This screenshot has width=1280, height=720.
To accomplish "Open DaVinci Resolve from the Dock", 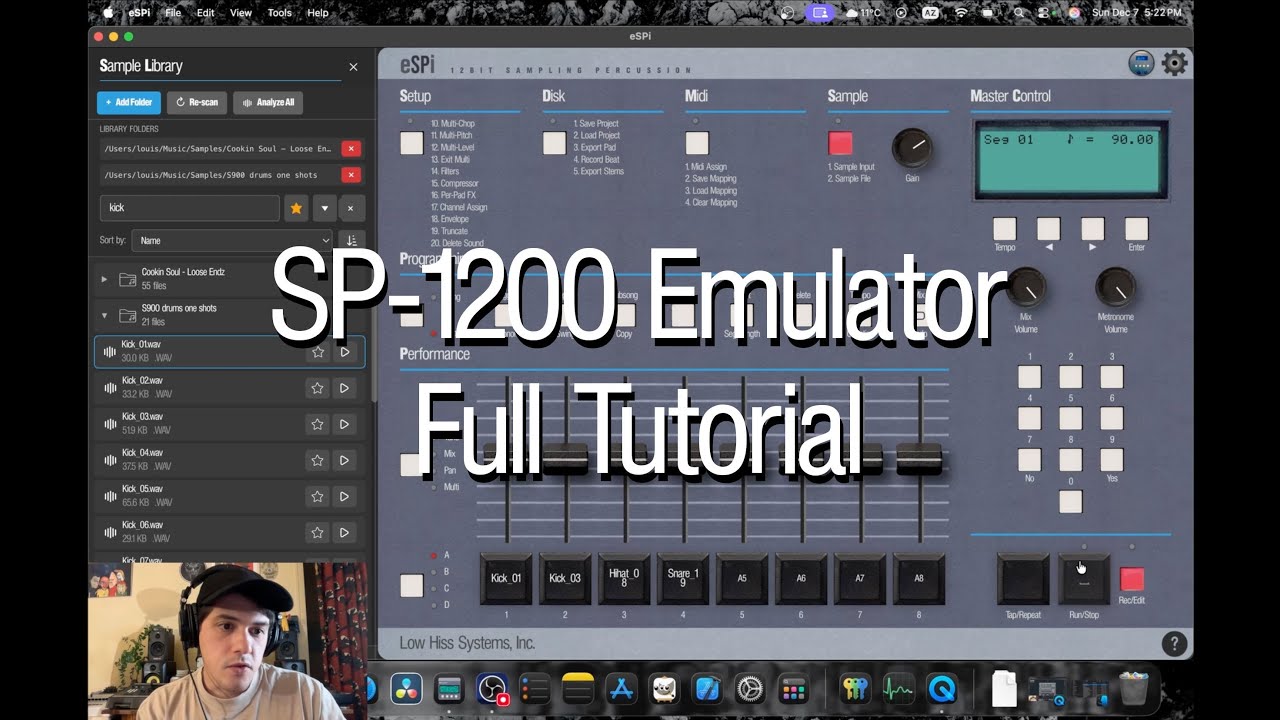I will click(406, 688).
